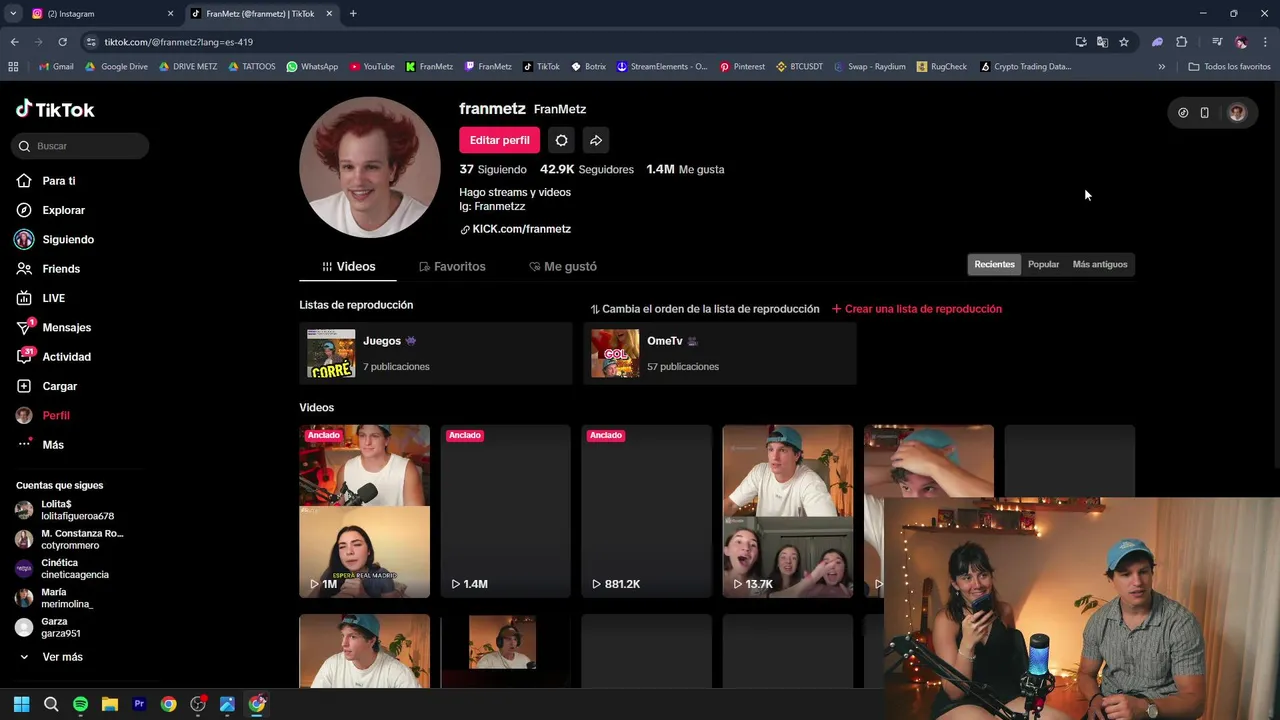Open Chrome media control icon
The height and width of the screenshot is (720, 1280).
pyautogui.click(x=1217, y=42)
